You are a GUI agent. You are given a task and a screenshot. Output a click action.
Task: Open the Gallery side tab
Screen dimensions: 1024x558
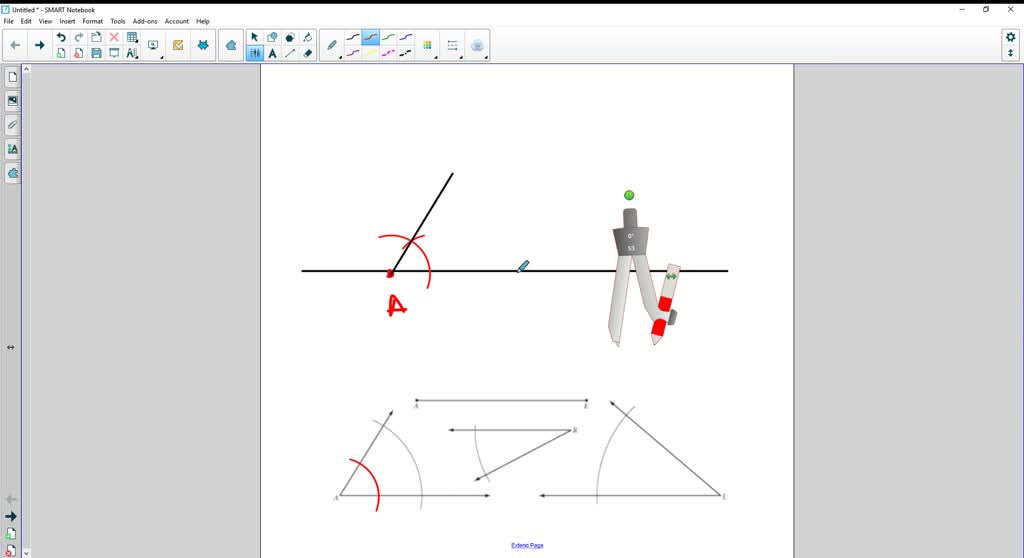(12, 101)
